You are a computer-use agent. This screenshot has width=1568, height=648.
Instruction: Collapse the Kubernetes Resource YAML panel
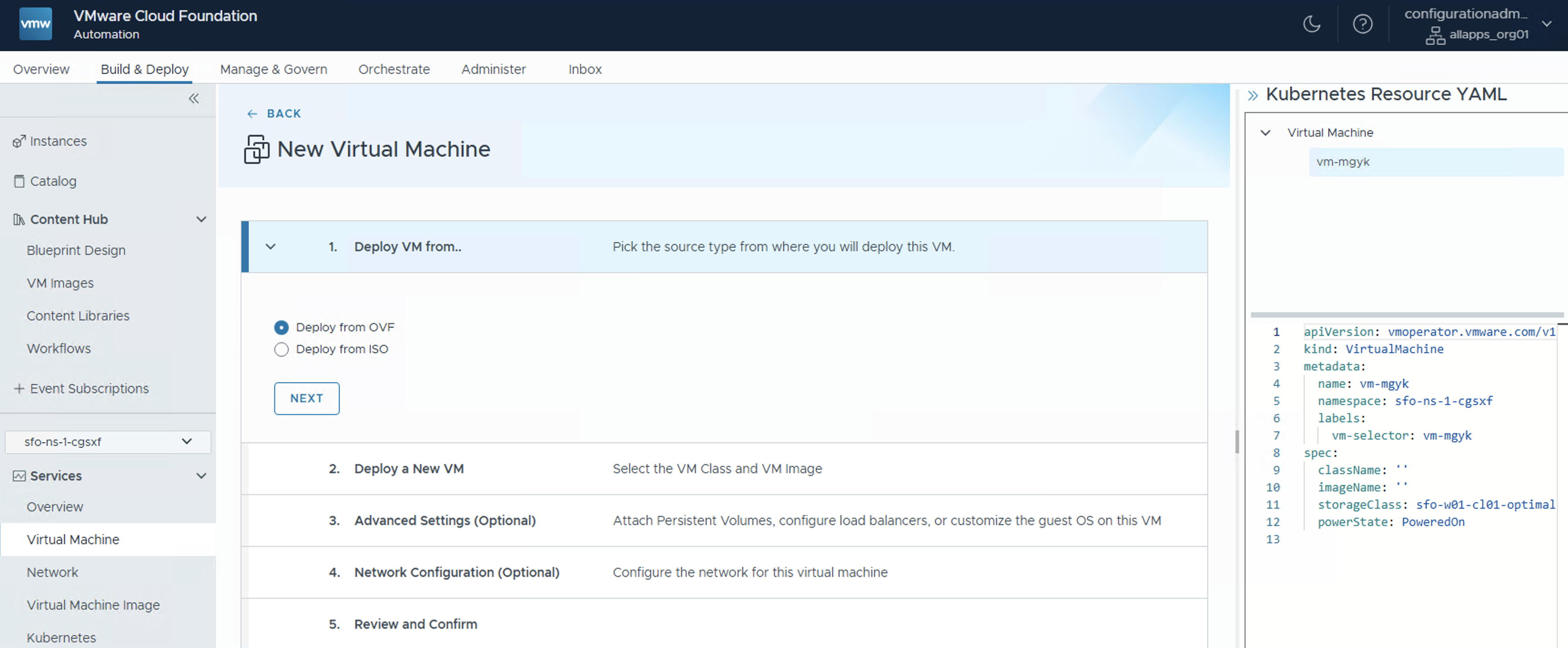click(x=1252, y=96)
